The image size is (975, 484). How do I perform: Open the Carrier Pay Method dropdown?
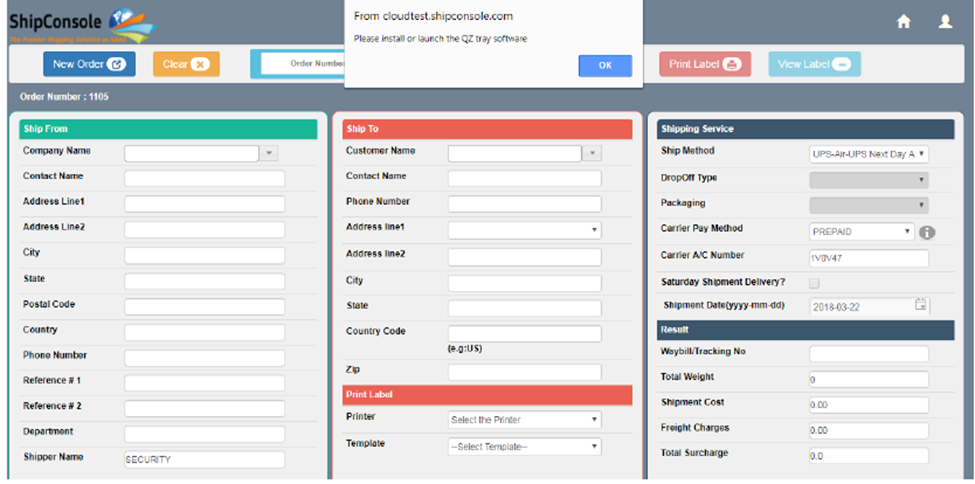[862, 231]
